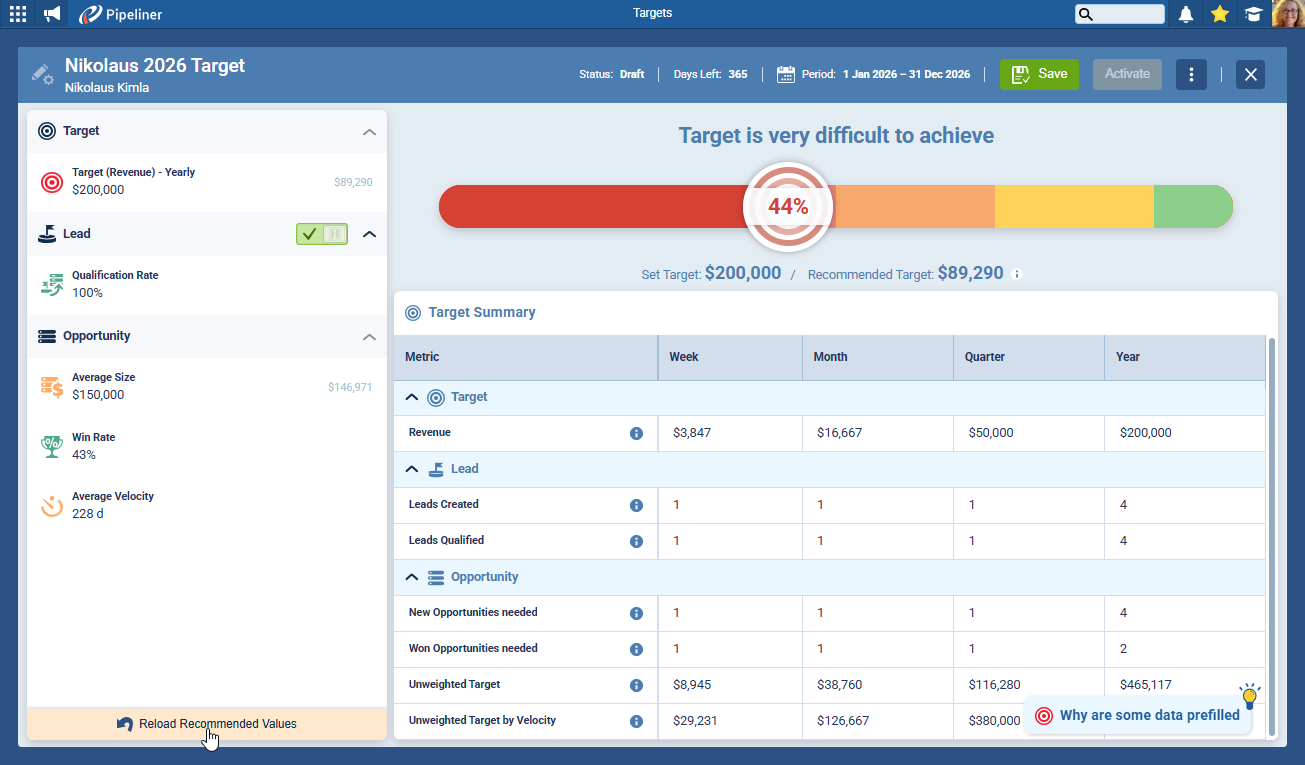Collapse the Opportunity panel in sidebar
Image resolution: width=1305 pixels, height=765 pixels.
point(369,337)
